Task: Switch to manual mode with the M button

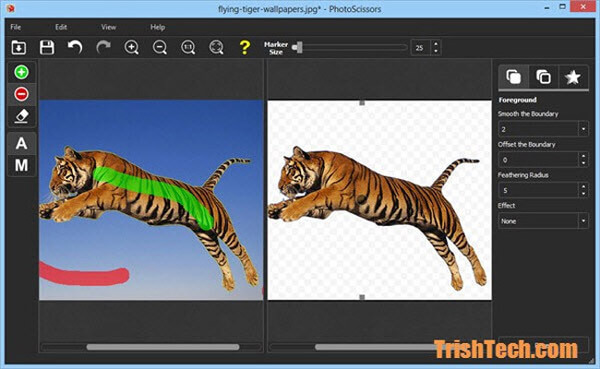Action: 22,165
